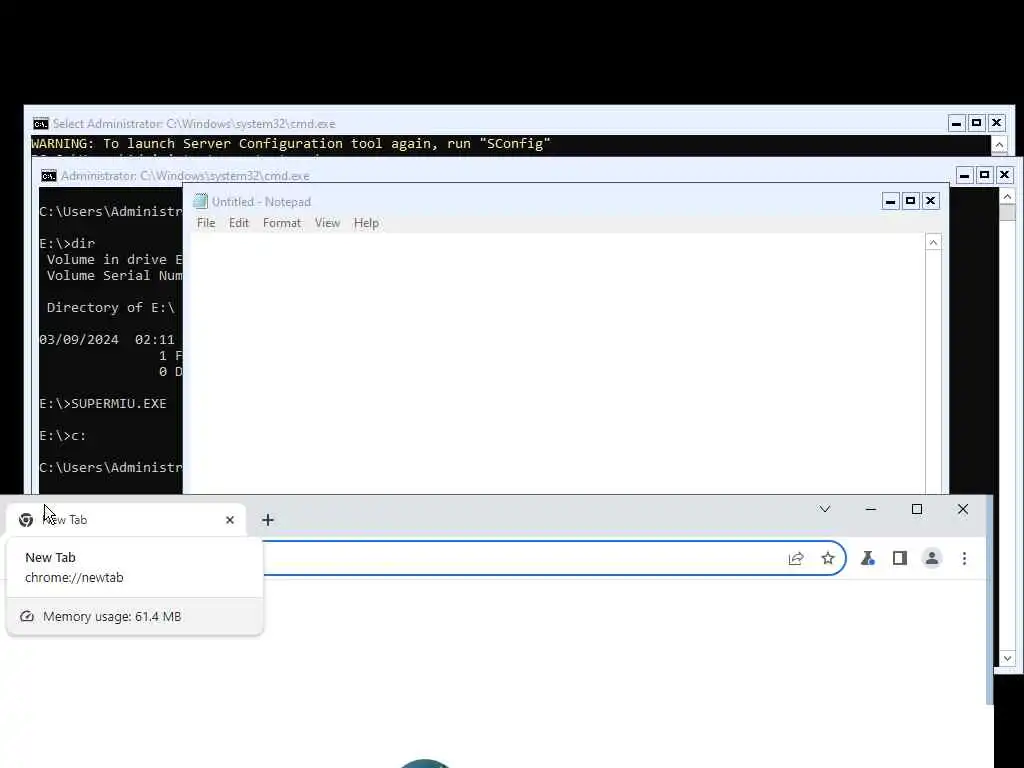Bookmark this page with the star icon
The image size is (1024, 768).
(x=828, y=558)
